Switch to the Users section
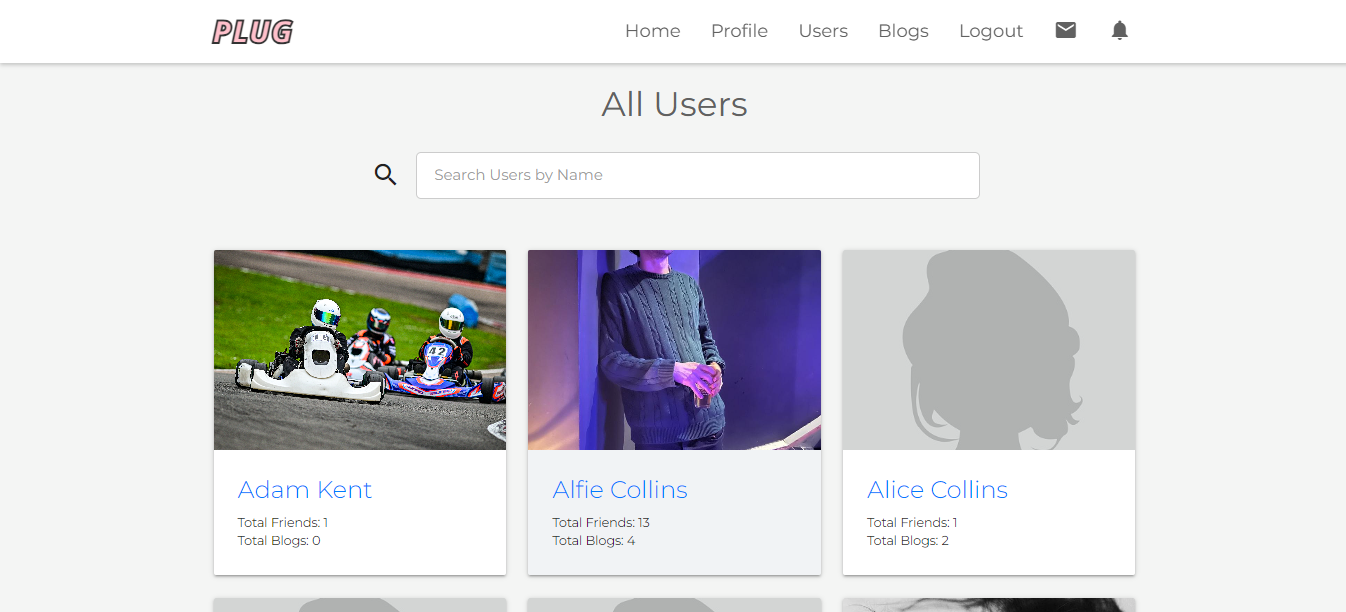 pos(823,31)
